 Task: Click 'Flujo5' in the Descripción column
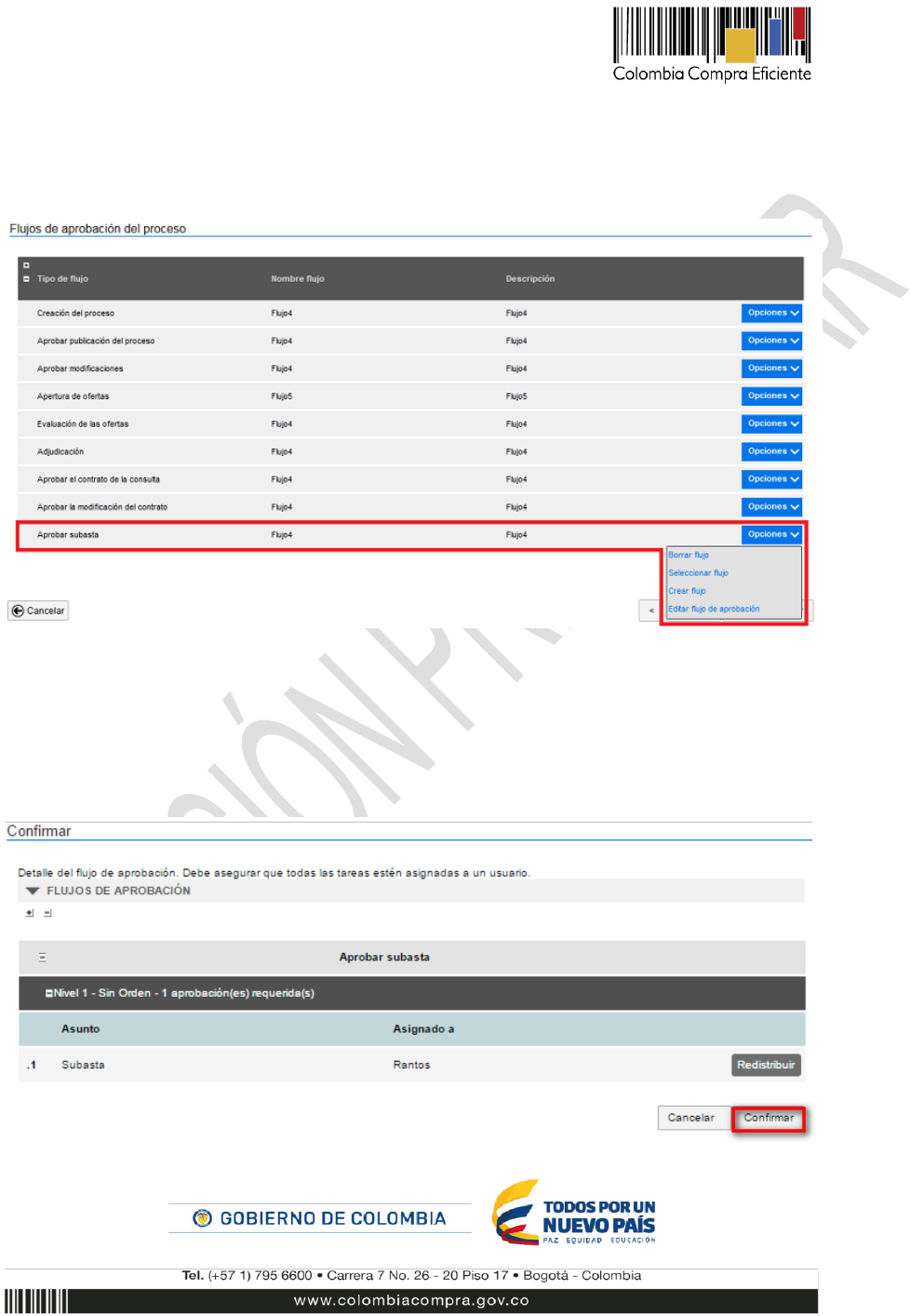(x=516, y=396)
